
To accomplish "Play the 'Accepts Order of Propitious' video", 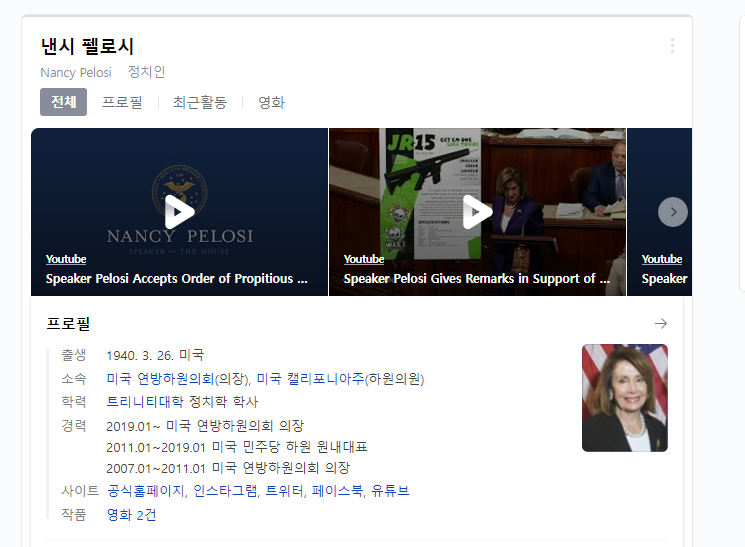I will tap(180, 212).
